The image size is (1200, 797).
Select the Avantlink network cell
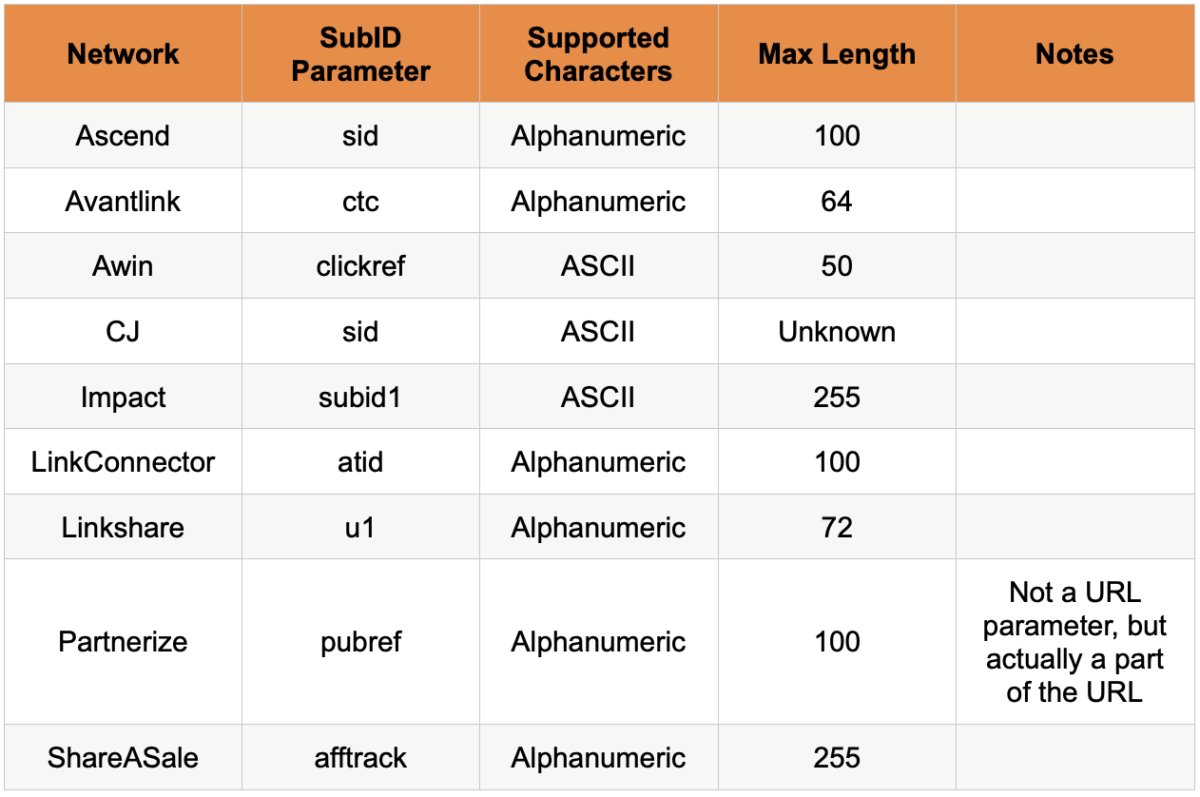(122, 201)
